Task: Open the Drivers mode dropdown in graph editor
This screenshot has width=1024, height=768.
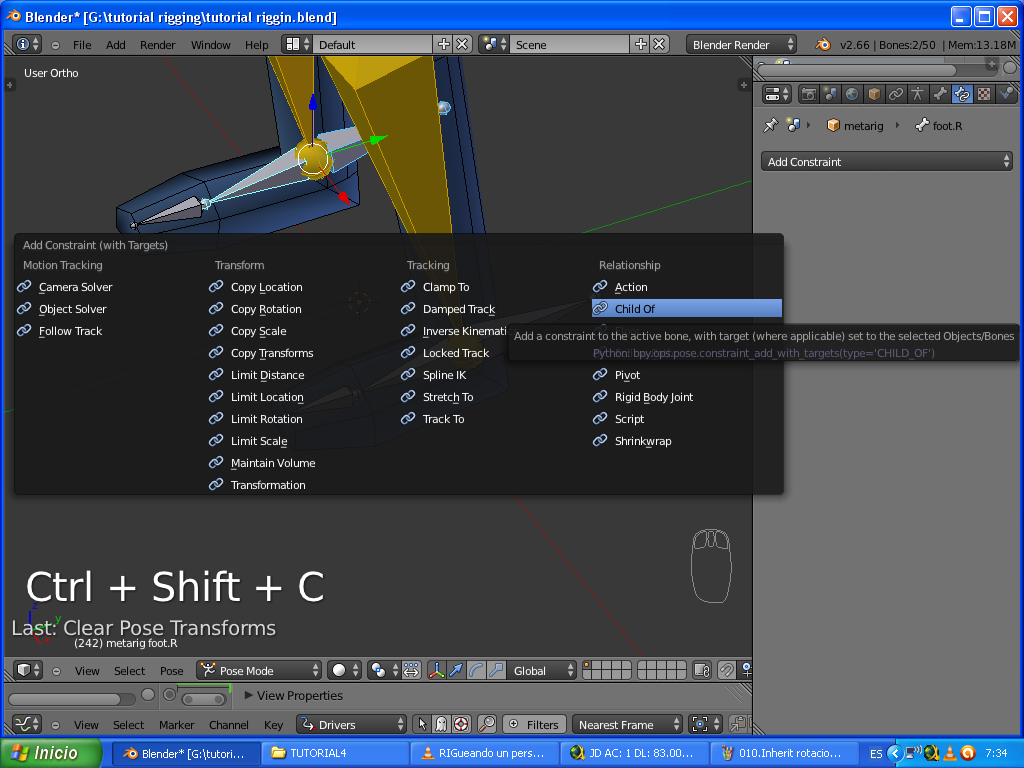Action: 351,724
